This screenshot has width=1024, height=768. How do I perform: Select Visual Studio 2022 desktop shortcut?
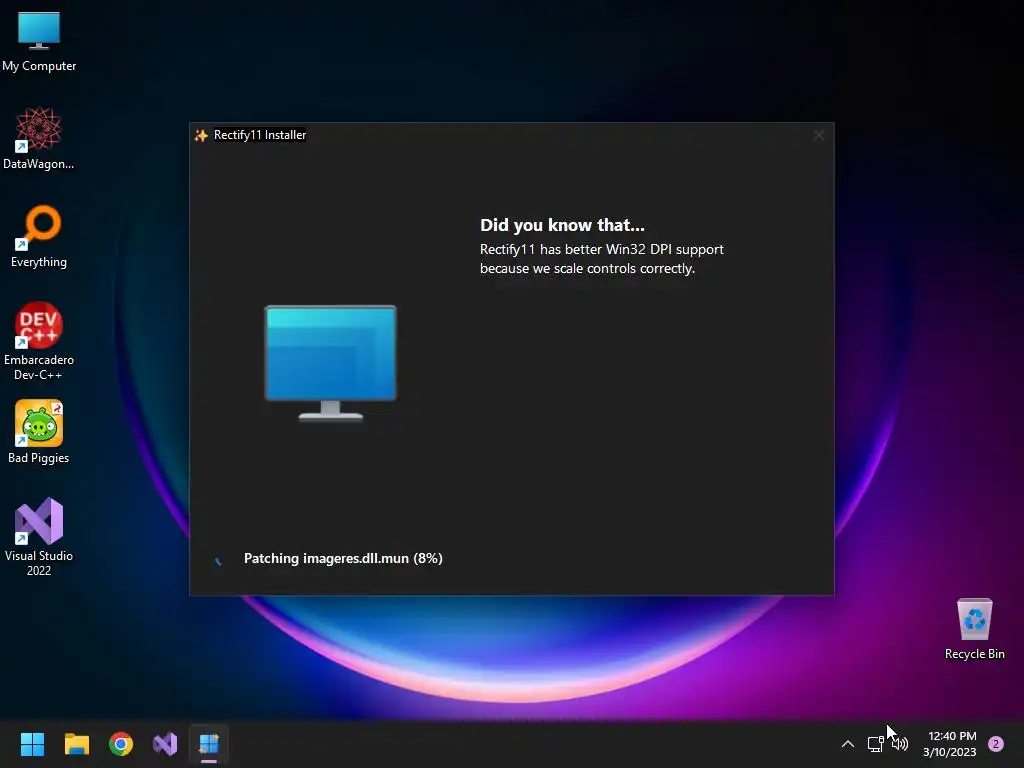39,537
